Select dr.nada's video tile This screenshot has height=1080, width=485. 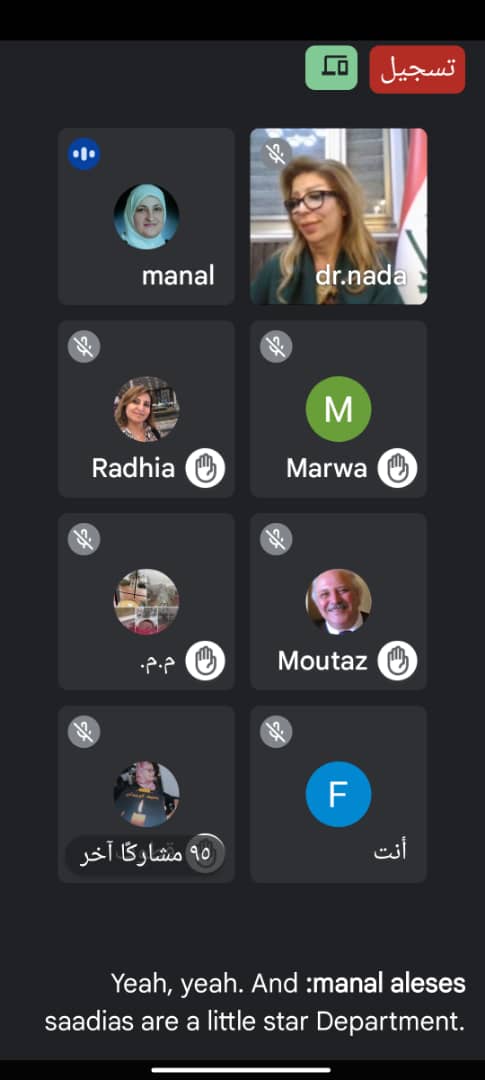pos(338,216)
